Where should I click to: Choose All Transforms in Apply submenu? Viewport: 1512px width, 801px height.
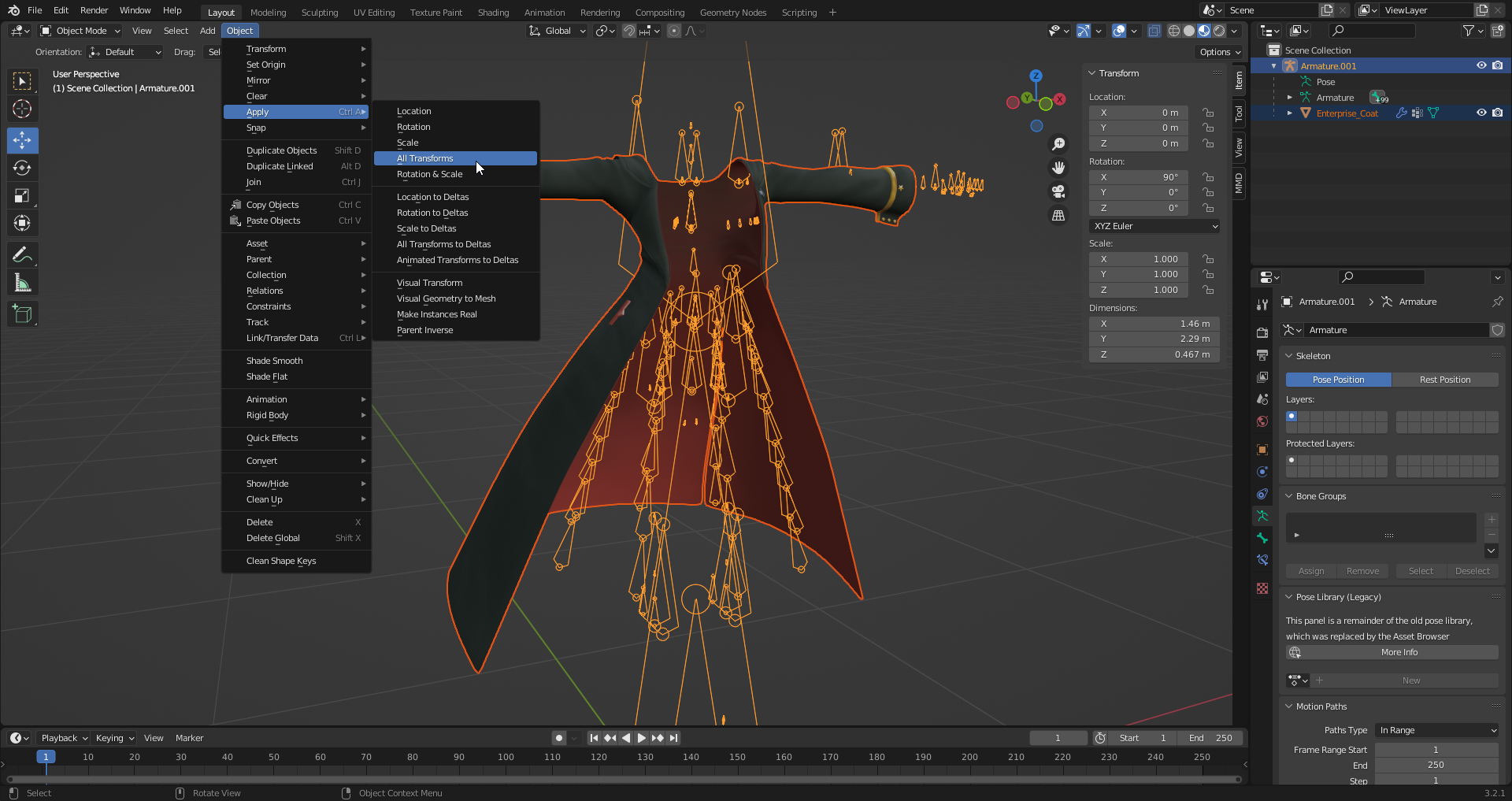[x=455, y=158]
